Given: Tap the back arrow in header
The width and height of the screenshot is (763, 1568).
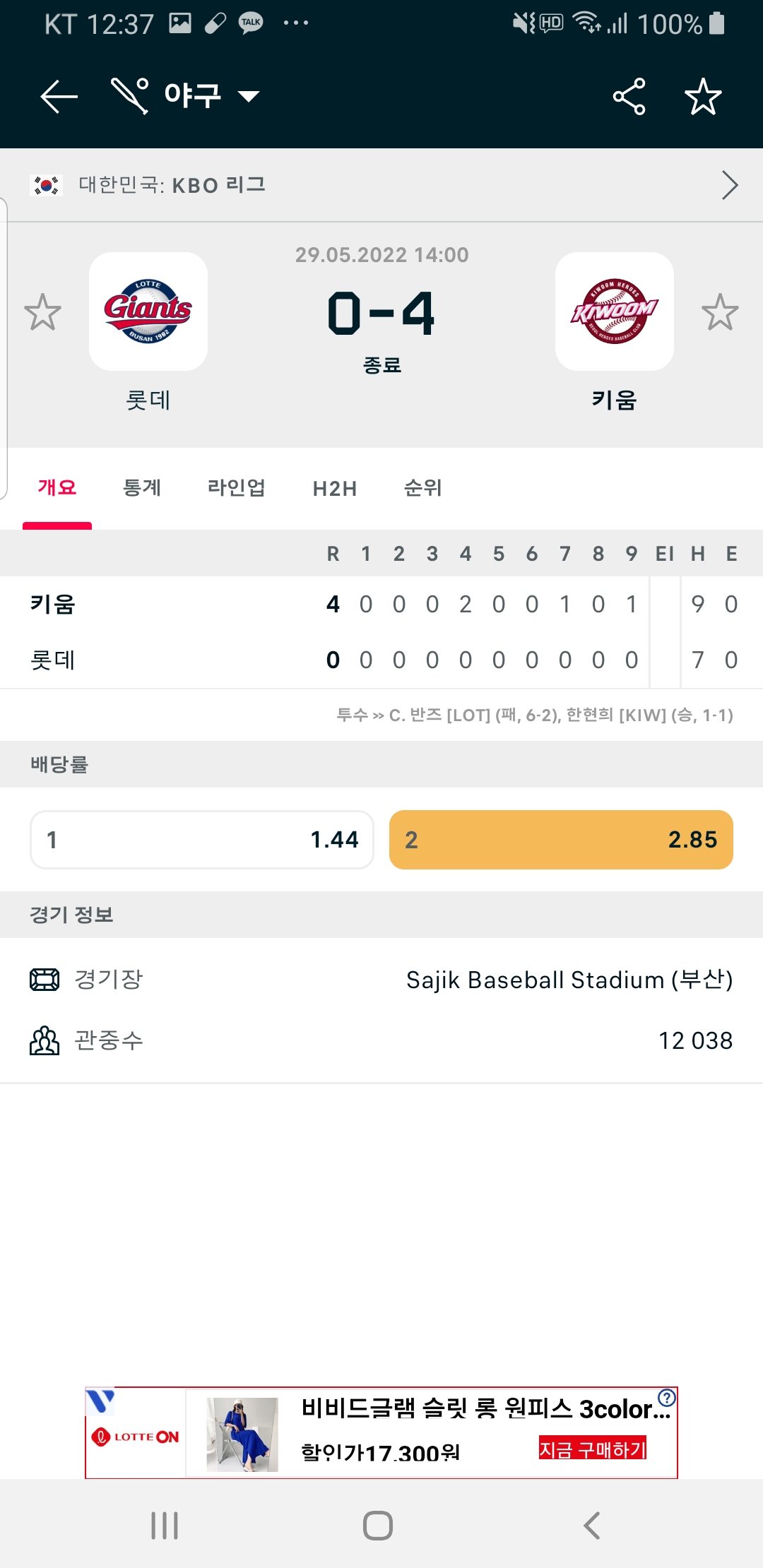Looking at the screenshot, I should pos(59,96).
